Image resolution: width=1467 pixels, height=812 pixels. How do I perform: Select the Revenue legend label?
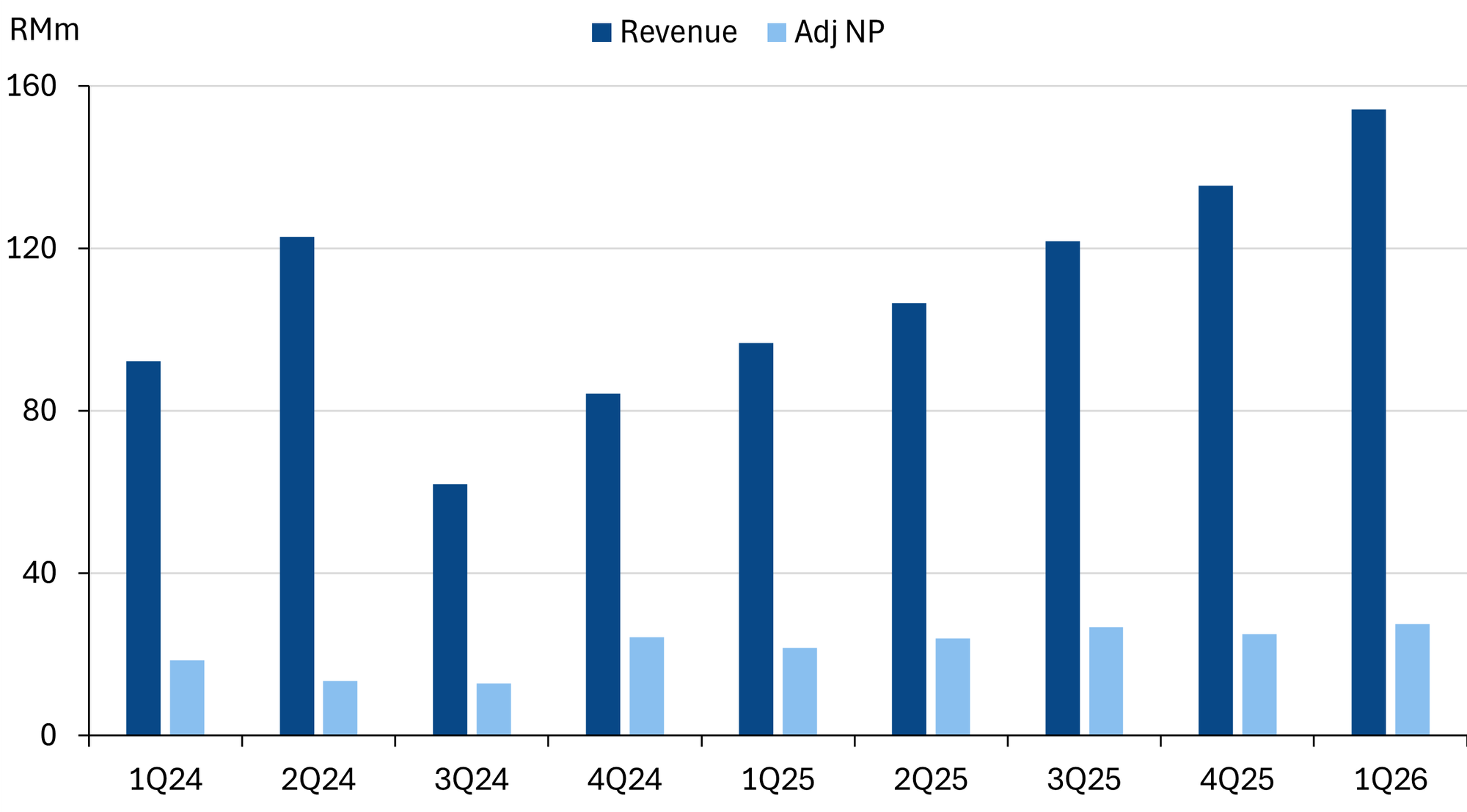point(678,32)
